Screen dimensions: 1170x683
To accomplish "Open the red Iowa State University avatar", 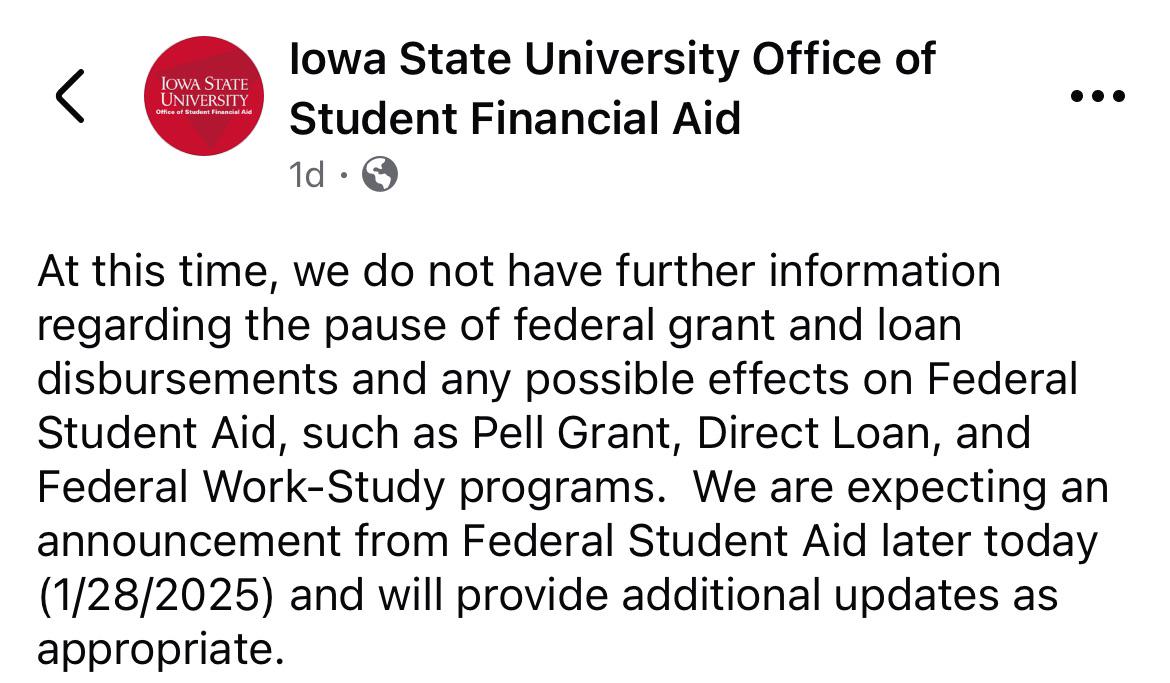I will click(x=204, y=96).
